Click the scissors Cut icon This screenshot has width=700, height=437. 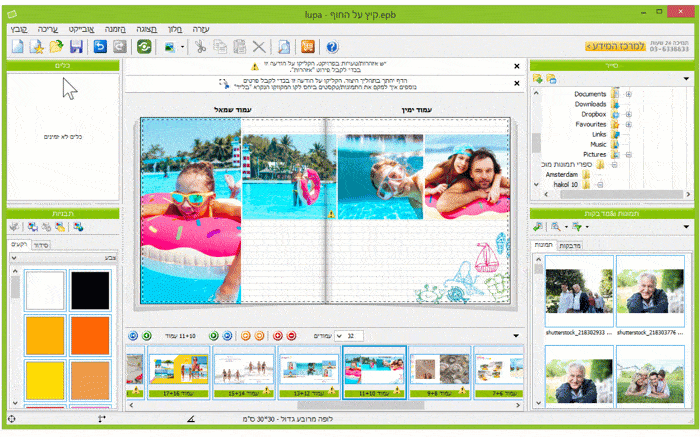200,47
